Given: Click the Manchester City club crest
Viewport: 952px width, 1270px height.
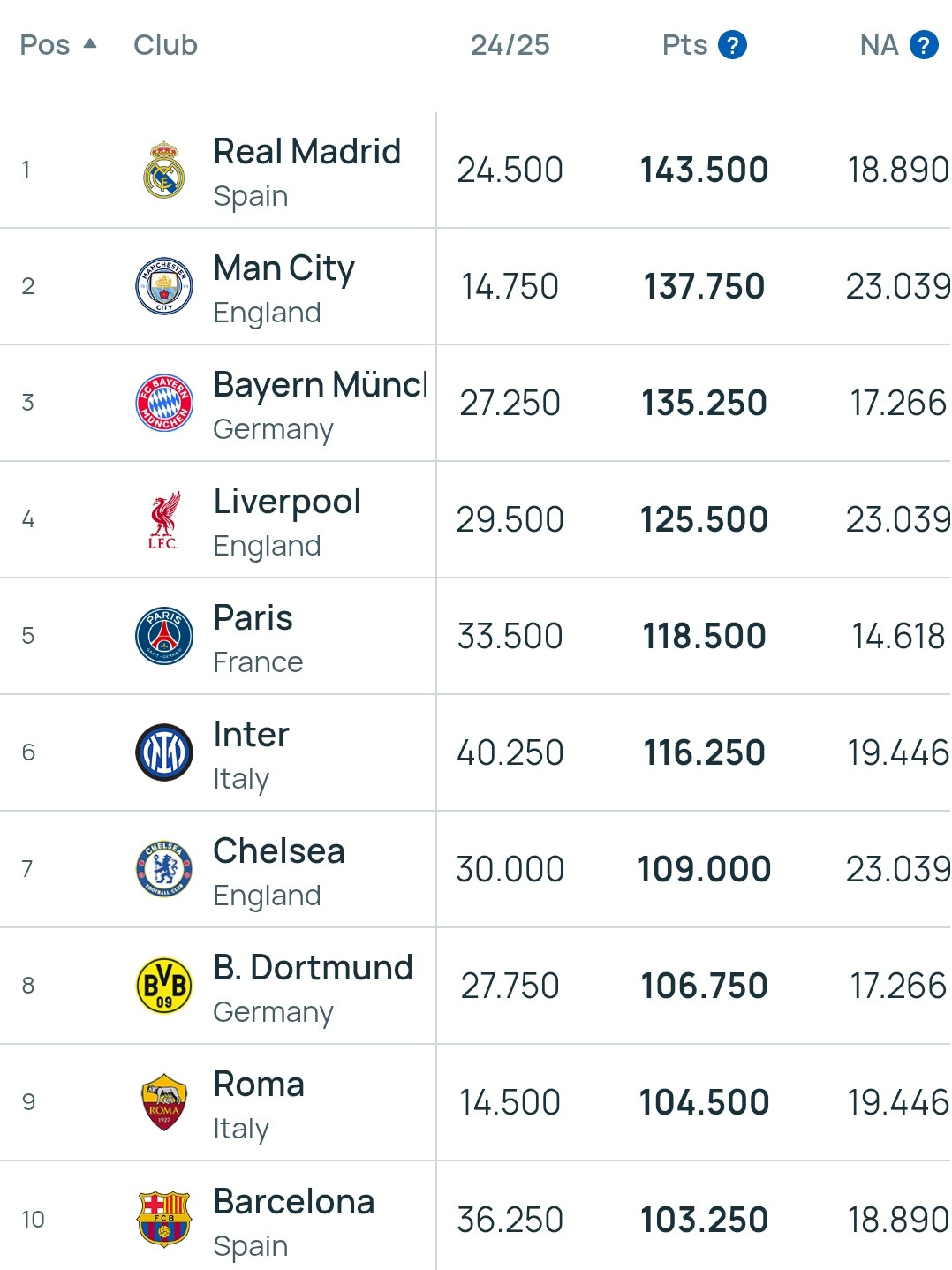Looking at the screenshot, I should tap(164, 286).
